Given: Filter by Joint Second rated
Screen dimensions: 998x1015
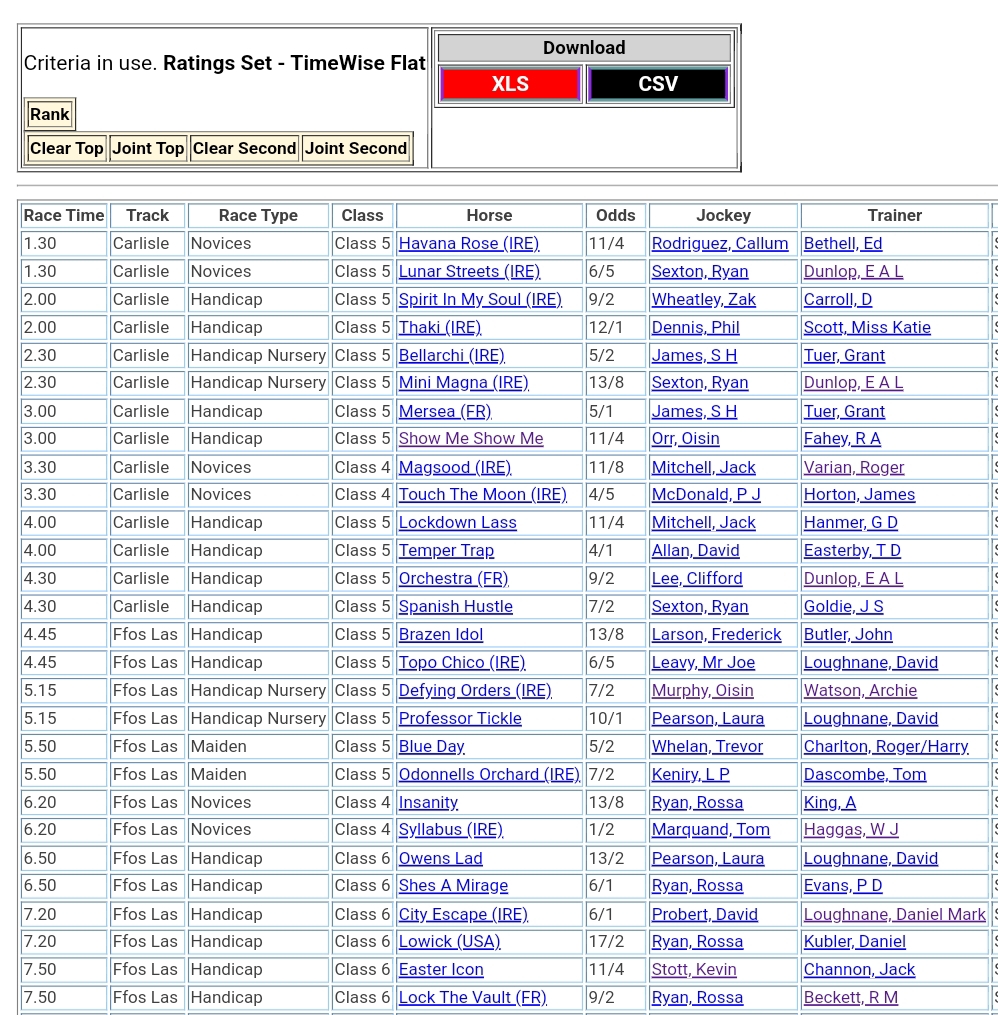Looking at the screenshot, I should point(356,148).
